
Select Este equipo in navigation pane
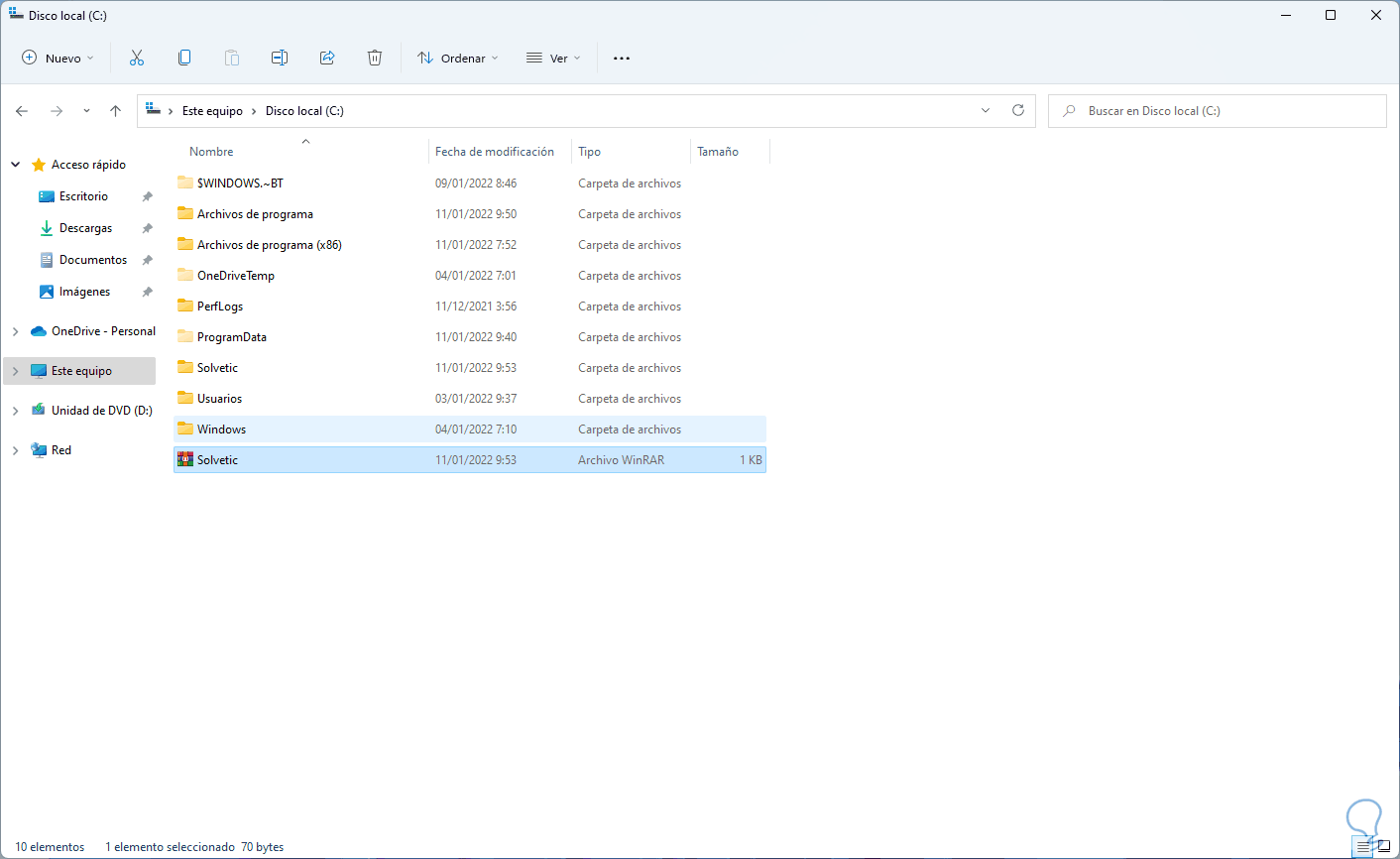pyautogui.click(x=81, y=371)
